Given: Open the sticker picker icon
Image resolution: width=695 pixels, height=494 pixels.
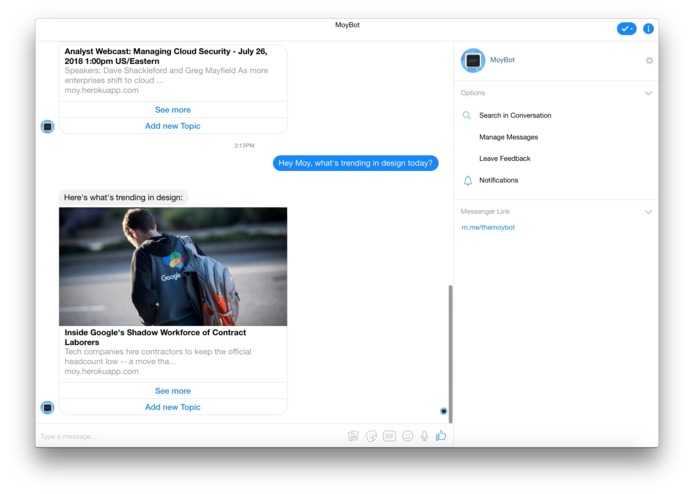Looking at the screenshot, I should [371, 436].
